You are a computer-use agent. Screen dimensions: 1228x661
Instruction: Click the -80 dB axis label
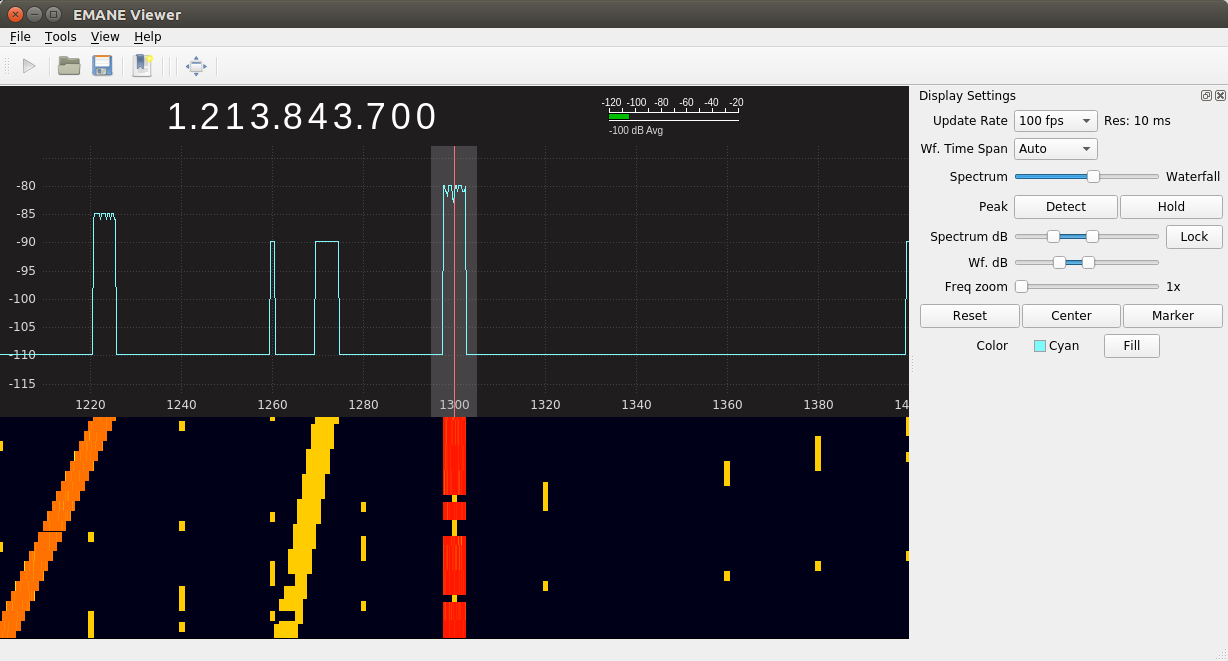pos(25,186)
